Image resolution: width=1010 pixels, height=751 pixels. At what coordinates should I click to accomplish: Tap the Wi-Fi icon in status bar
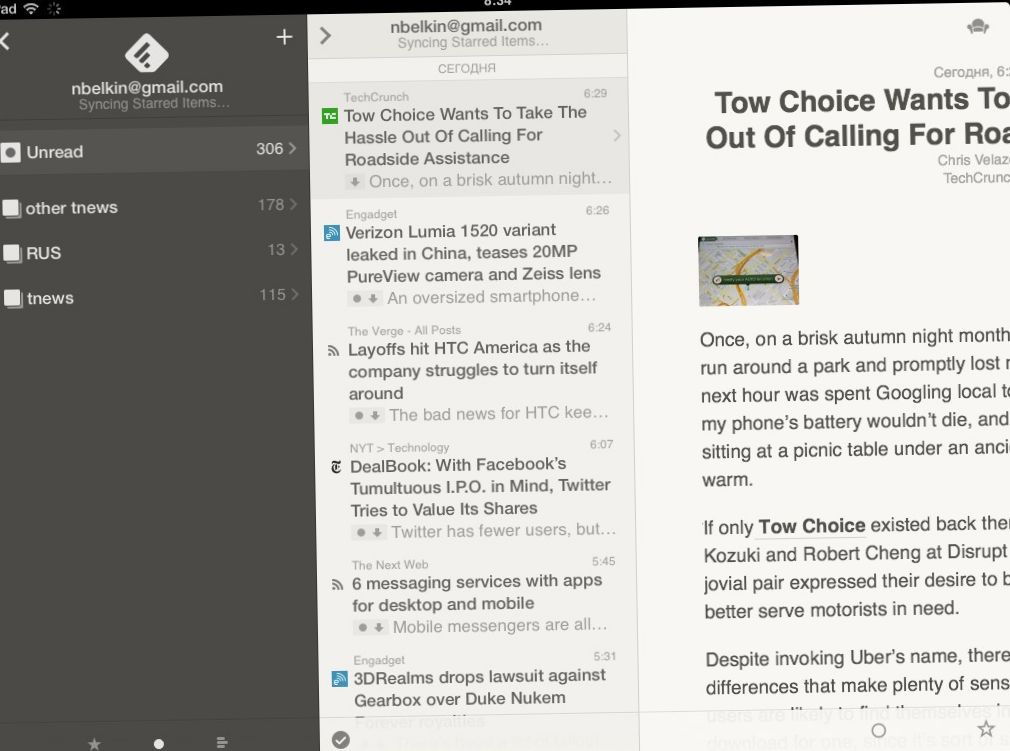coord(30,8)
